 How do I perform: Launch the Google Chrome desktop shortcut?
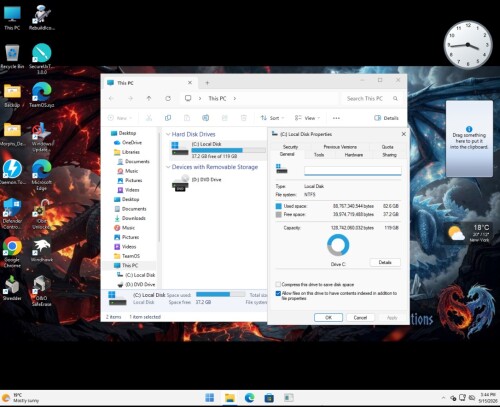pyautogui.click(x=12, y=252)
